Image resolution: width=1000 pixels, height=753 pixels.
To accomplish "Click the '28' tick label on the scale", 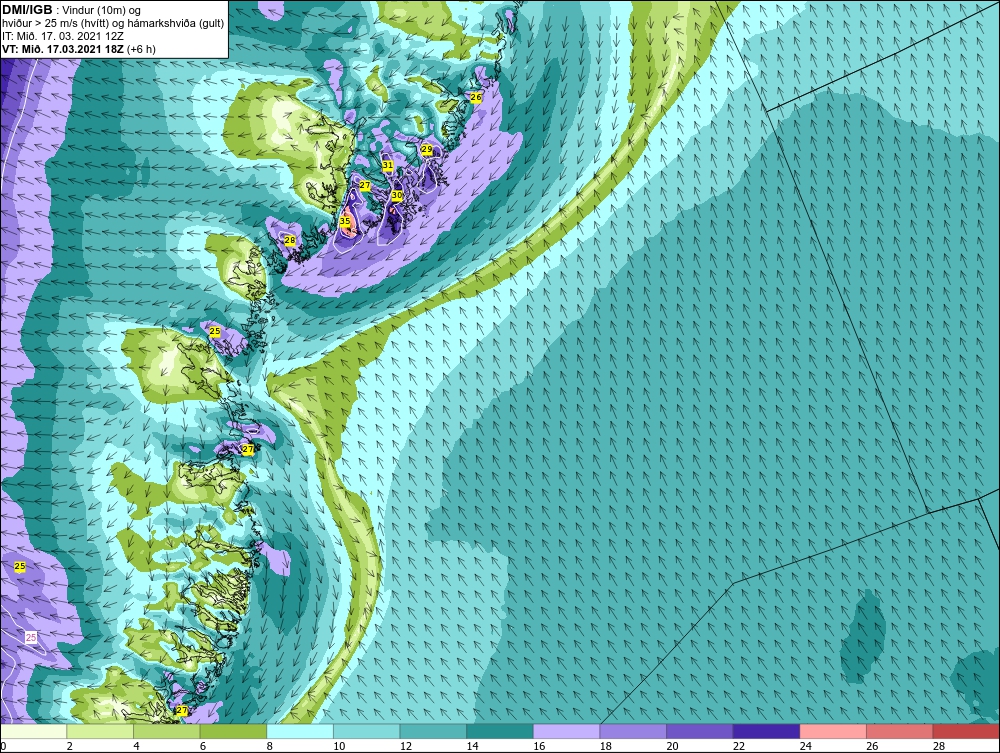I will 939,746.
